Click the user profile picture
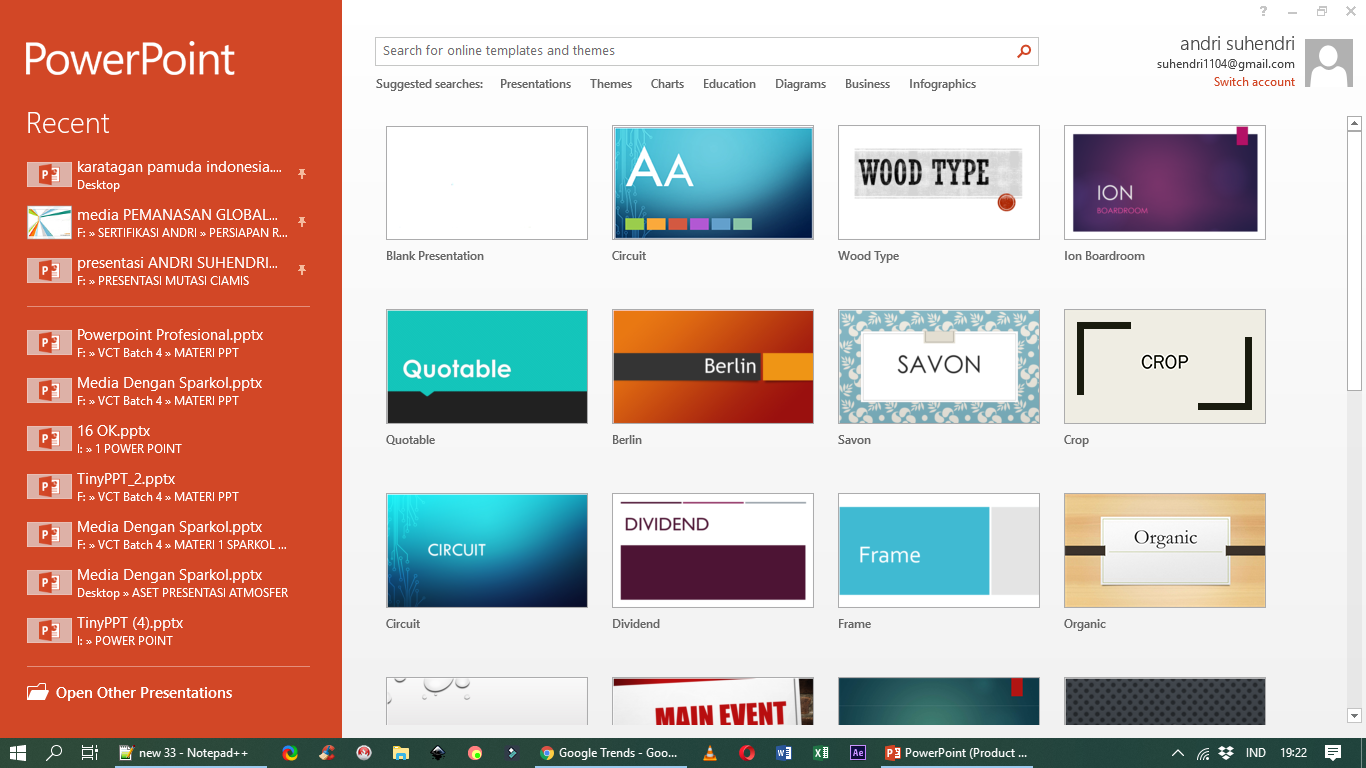1366x768 pixels. 1330,65
